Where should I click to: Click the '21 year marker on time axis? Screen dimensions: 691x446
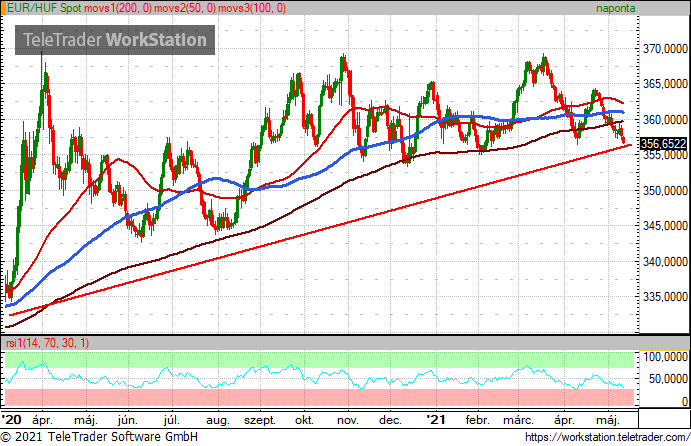tap(436, 419)
